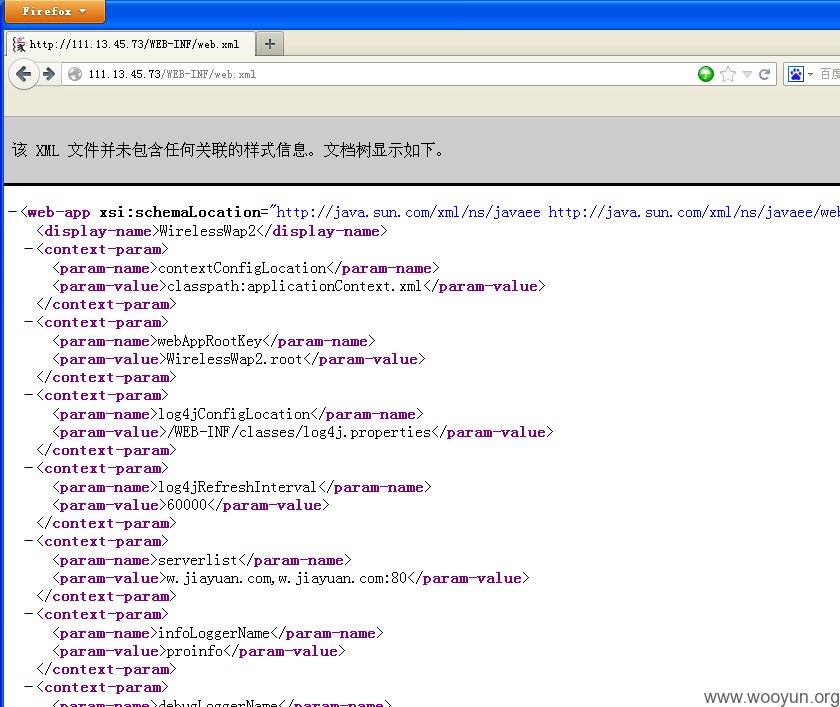Image resolution: width=840 pixels, height=707 pixels.
Task: Click the classpath:applicationContext.xml value
Action: [294, 286]
